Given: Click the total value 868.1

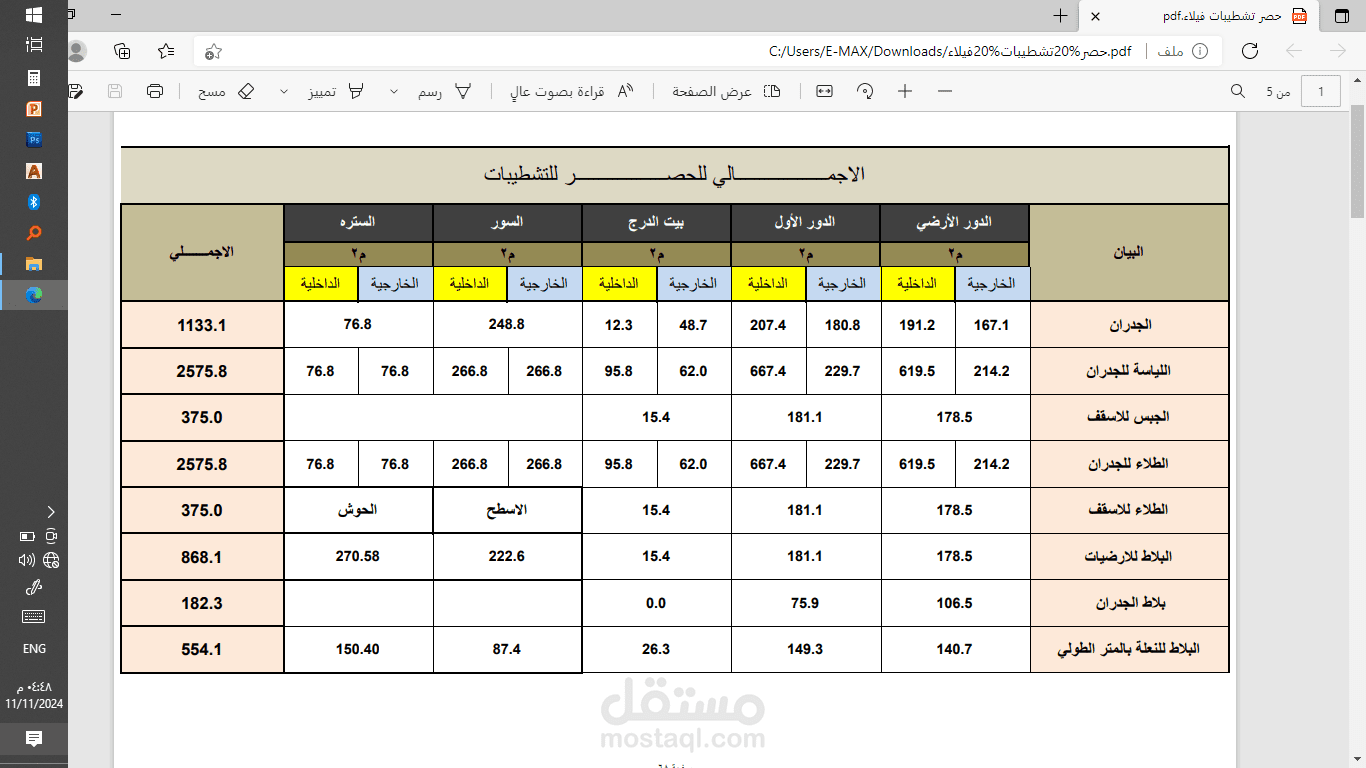Looking at the screenshot, I should [202, 557].
